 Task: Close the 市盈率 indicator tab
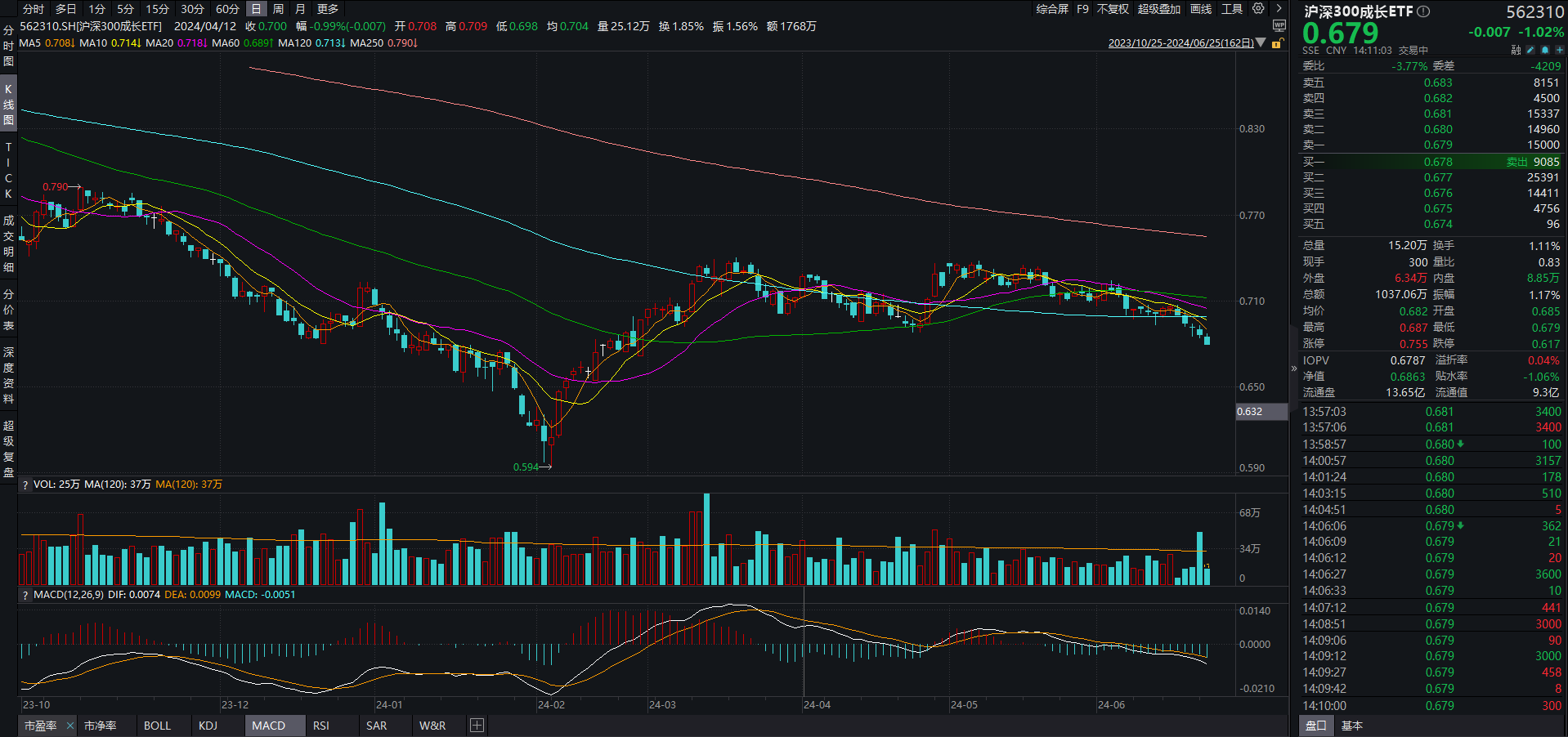(x=70, y=726)
